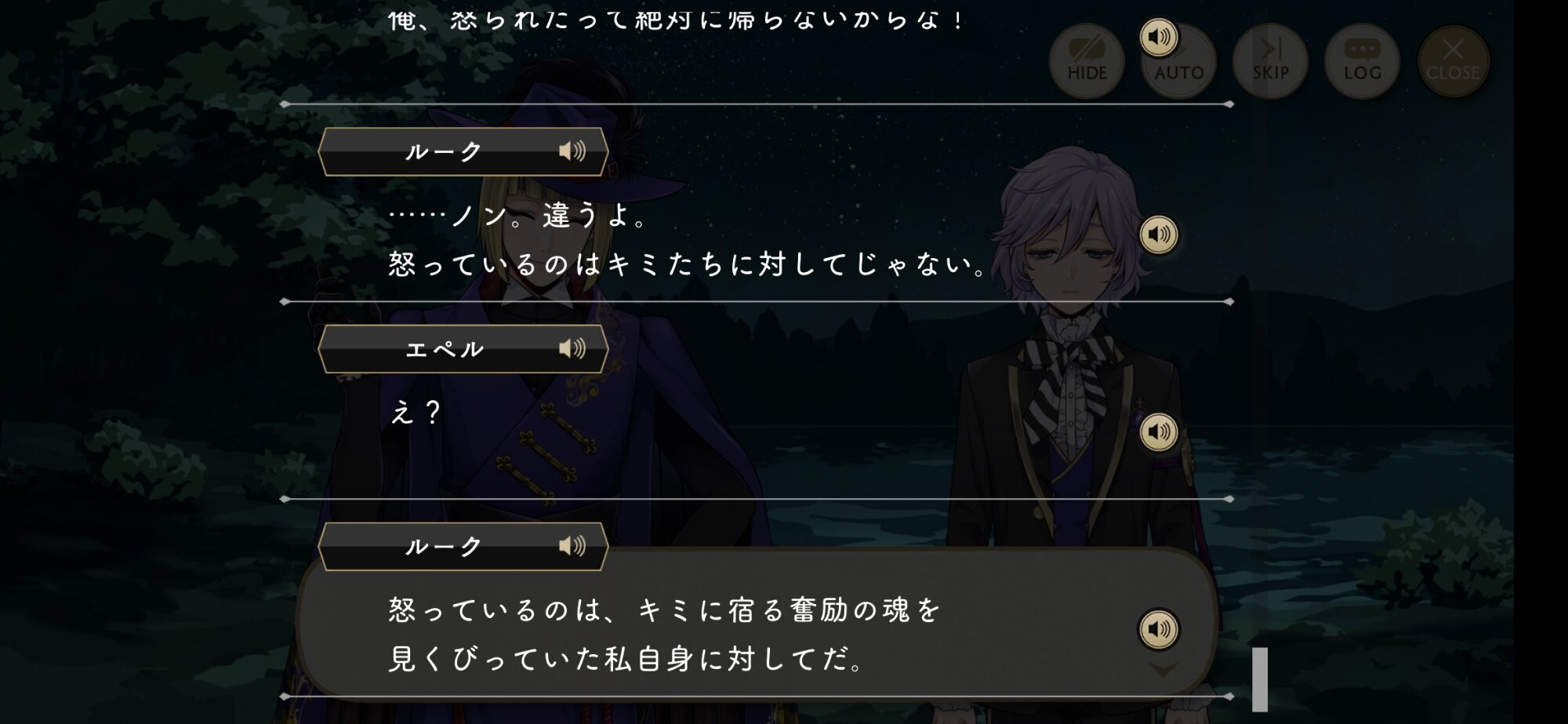Tap speaker icon in first ルーク name plate

click(572, 151)
